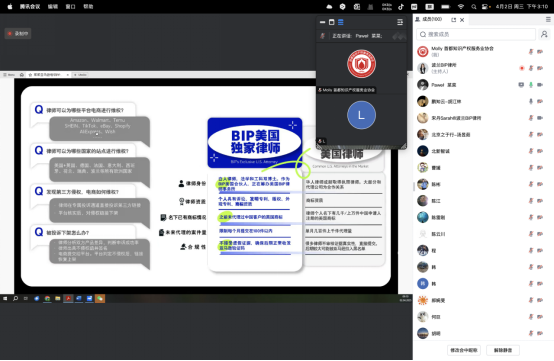Open the 腾讯会议 app menu

point(30,6)
